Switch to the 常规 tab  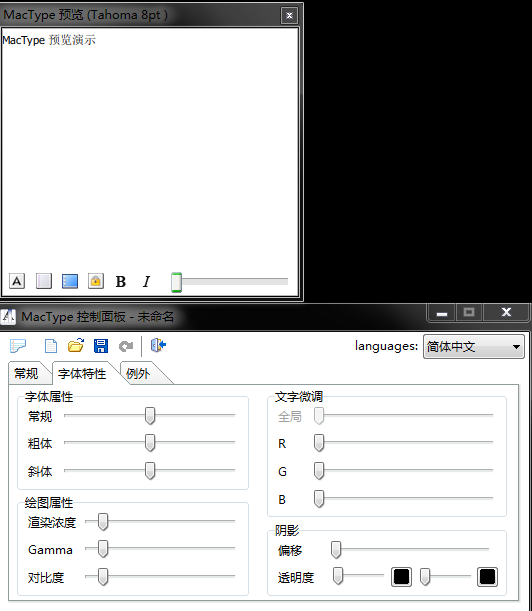pyautogui.click(x=27, y=373)
